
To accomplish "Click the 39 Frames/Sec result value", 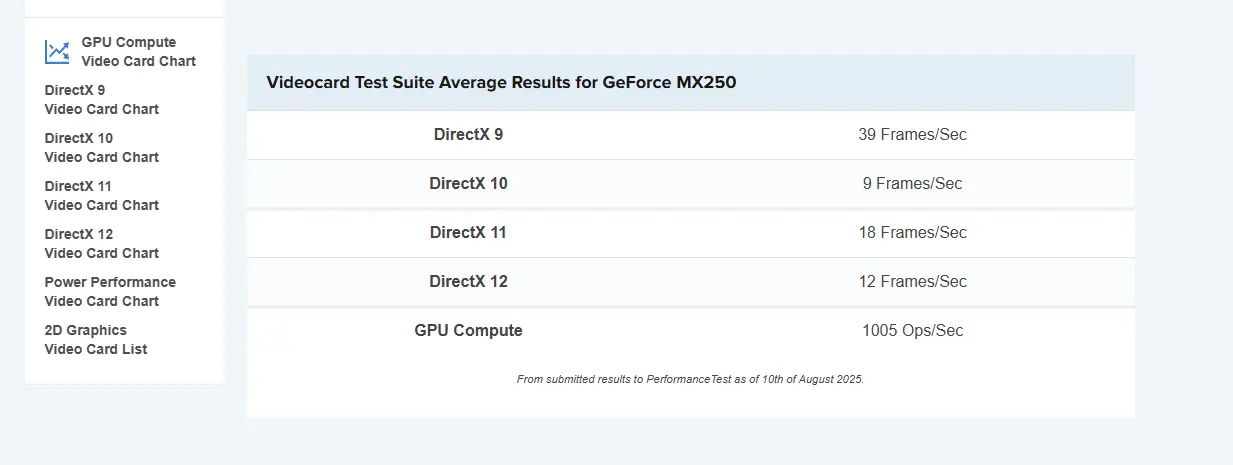I will 912,134.
